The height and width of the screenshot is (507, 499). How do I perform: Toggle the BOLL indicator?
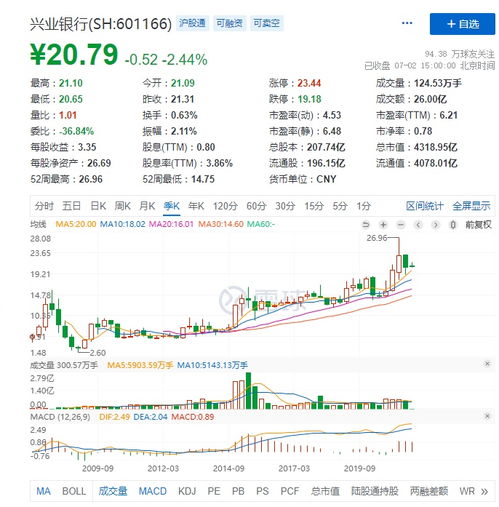[74, 491]
